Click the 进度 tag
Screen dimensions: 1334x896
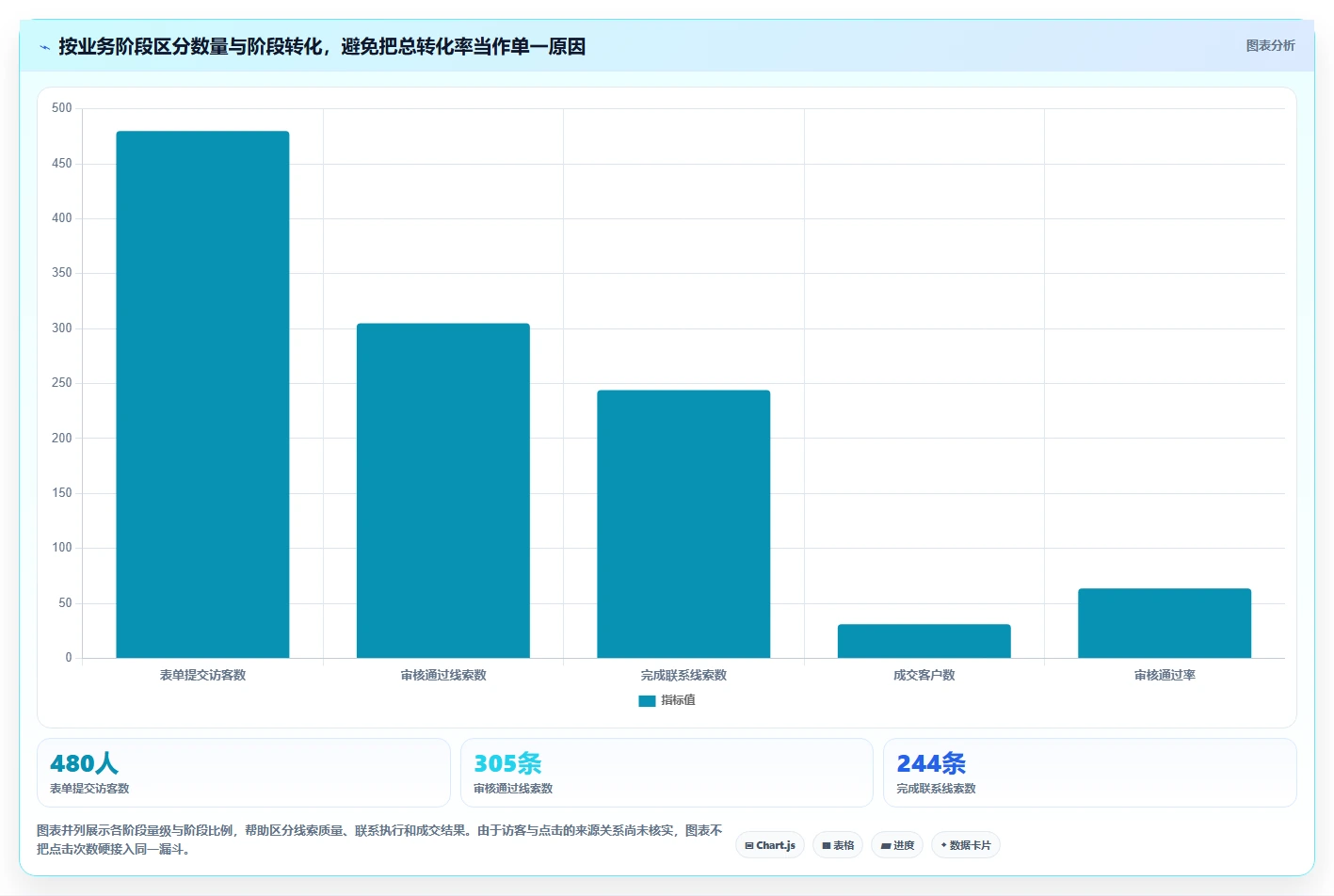(897, 845)
